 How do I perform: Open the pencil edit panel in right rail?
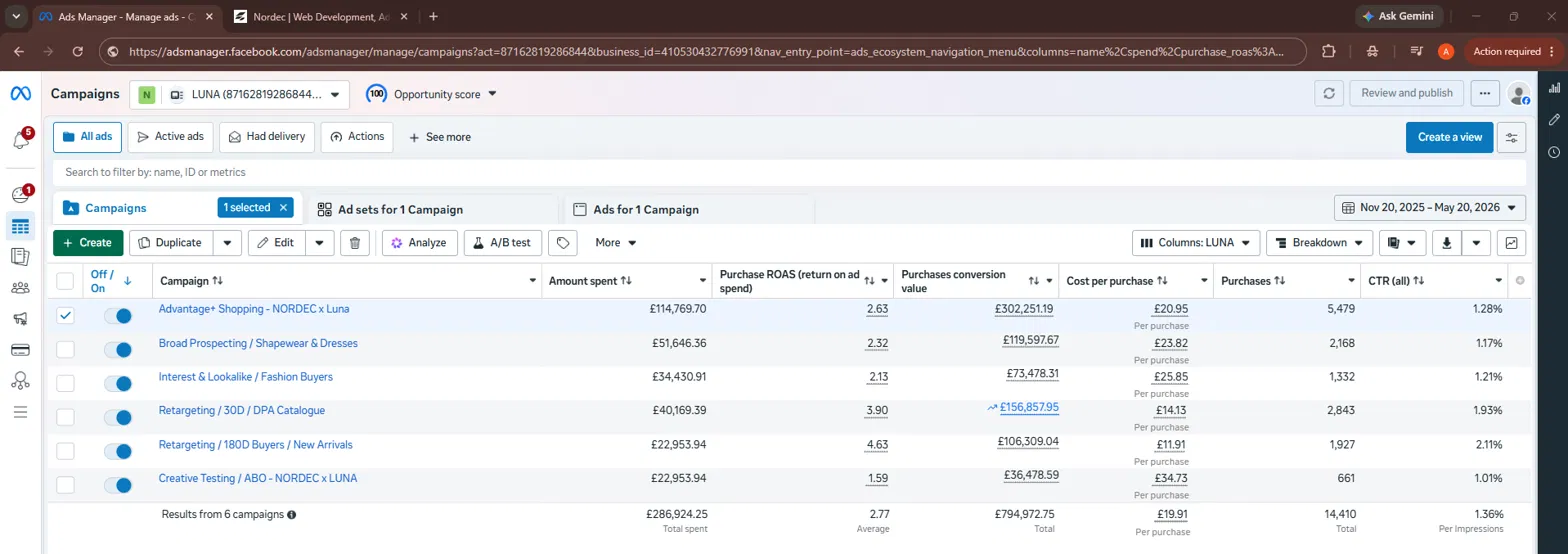[1553, 120]
